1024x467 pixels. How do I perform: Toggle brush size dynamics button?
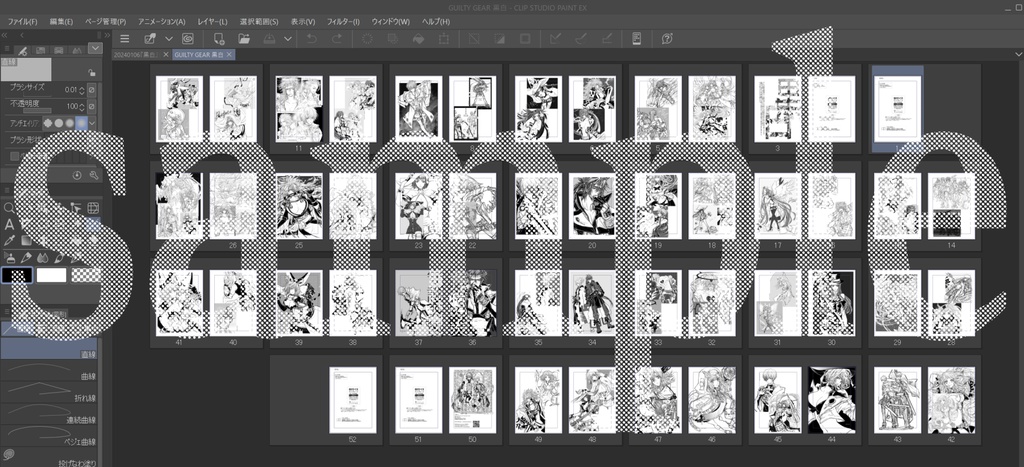(92, 89)
